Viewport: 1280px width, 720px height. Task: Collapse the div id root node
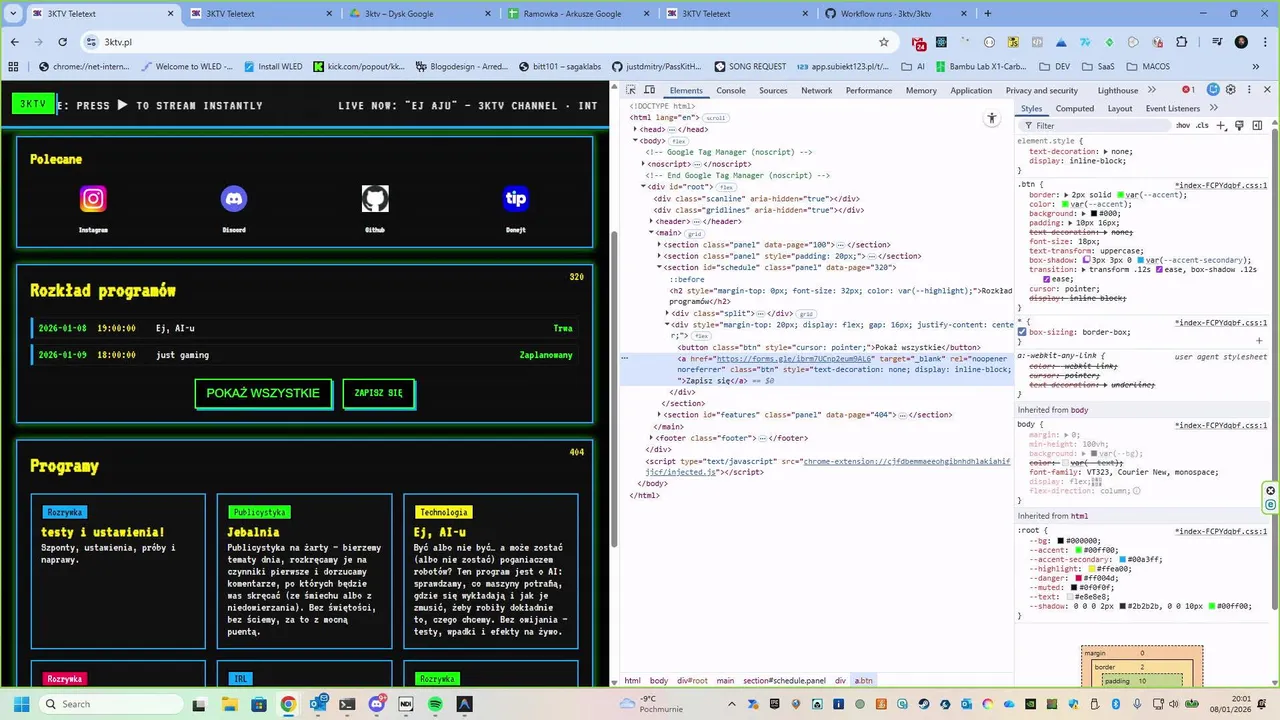coord(643,187)
